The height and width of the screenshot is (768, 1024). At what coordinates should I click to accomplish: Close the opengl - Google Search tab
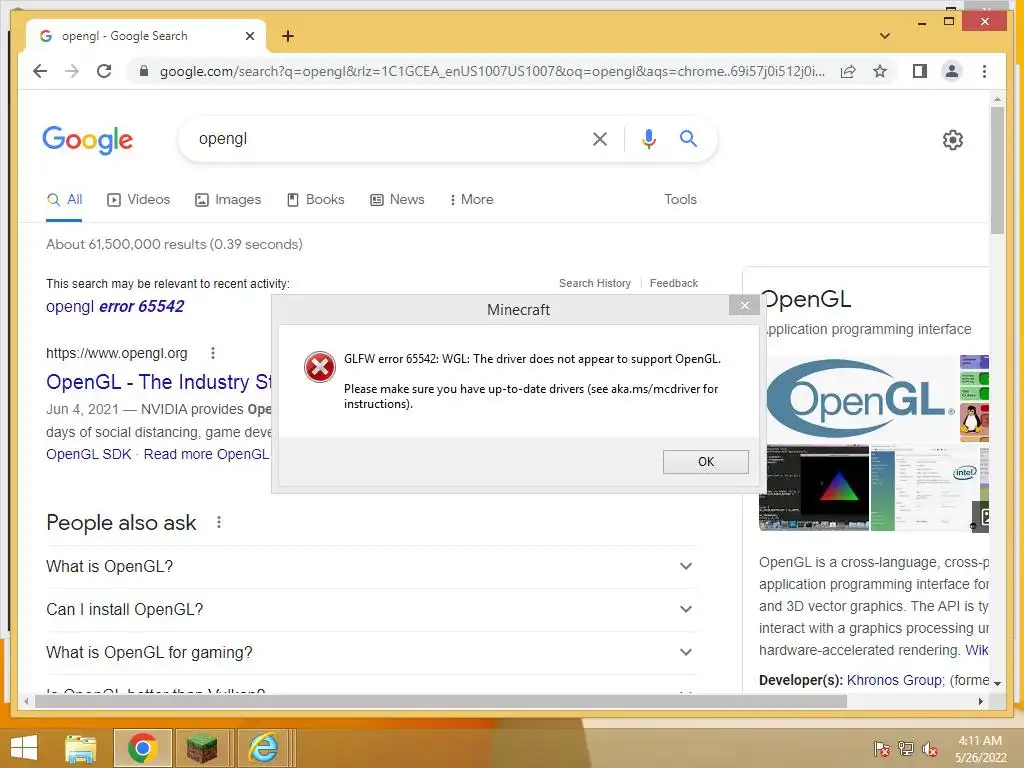click(x=249, y=36)
